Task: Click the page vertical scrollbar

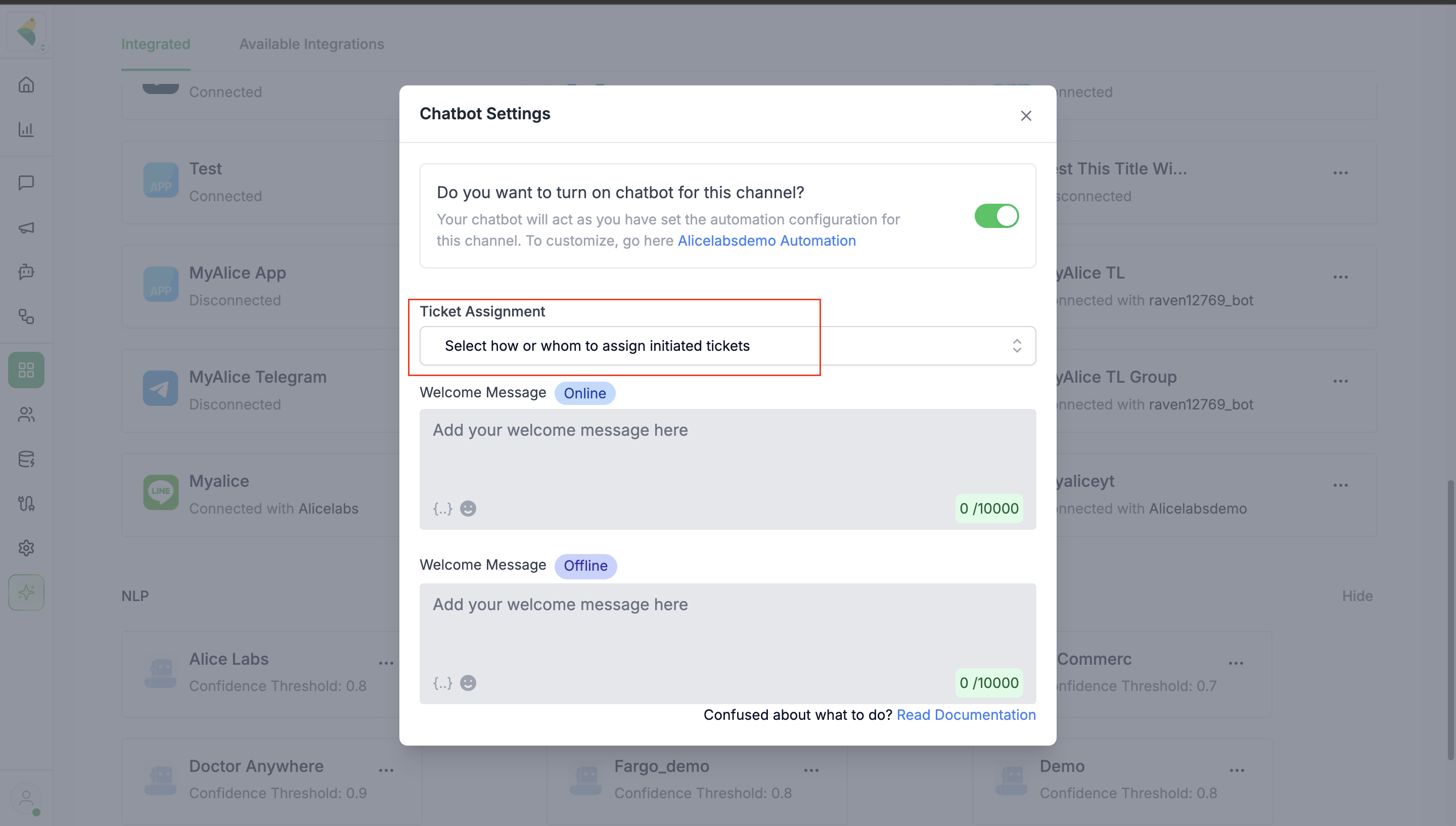Action: point(1450,621)
